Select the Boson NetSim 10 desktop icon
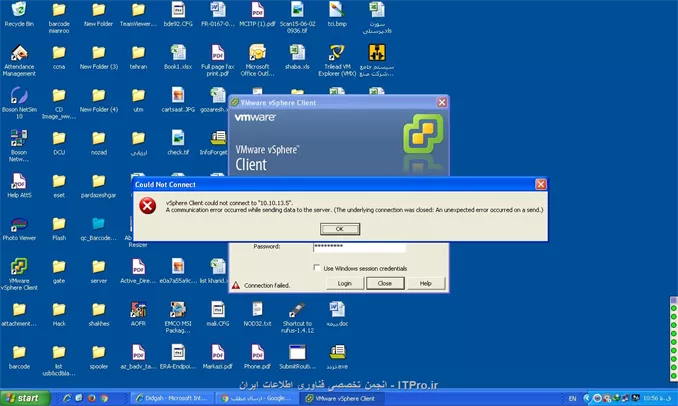678x406 pixels. tap(19, 103)
